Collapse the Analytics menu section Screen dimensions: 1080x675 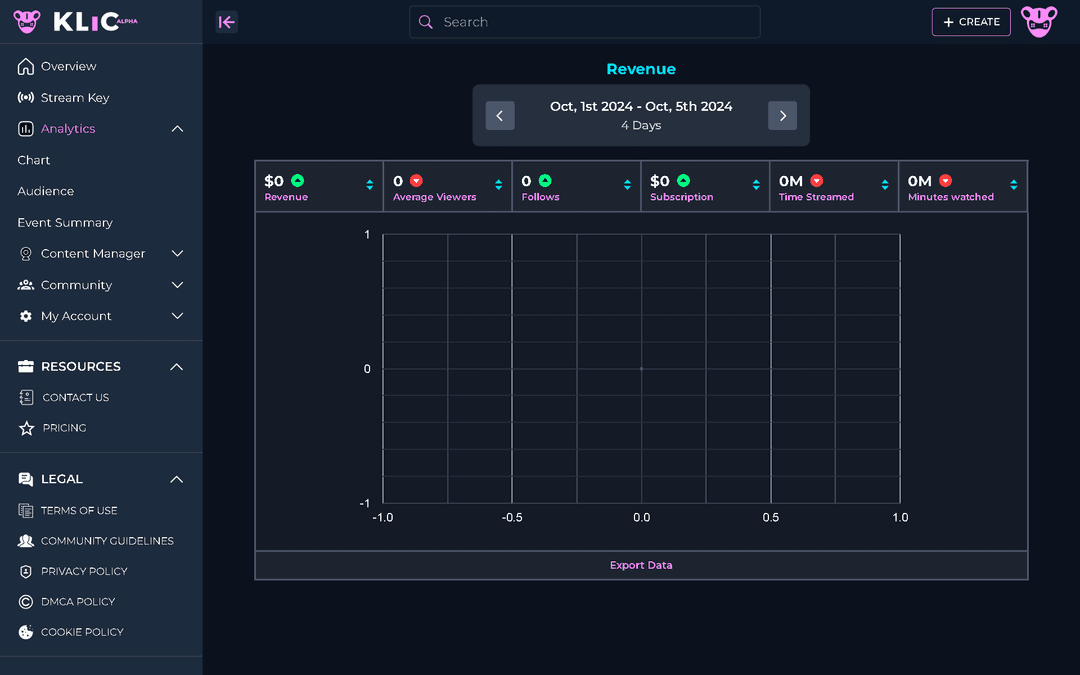click(177, 129)
